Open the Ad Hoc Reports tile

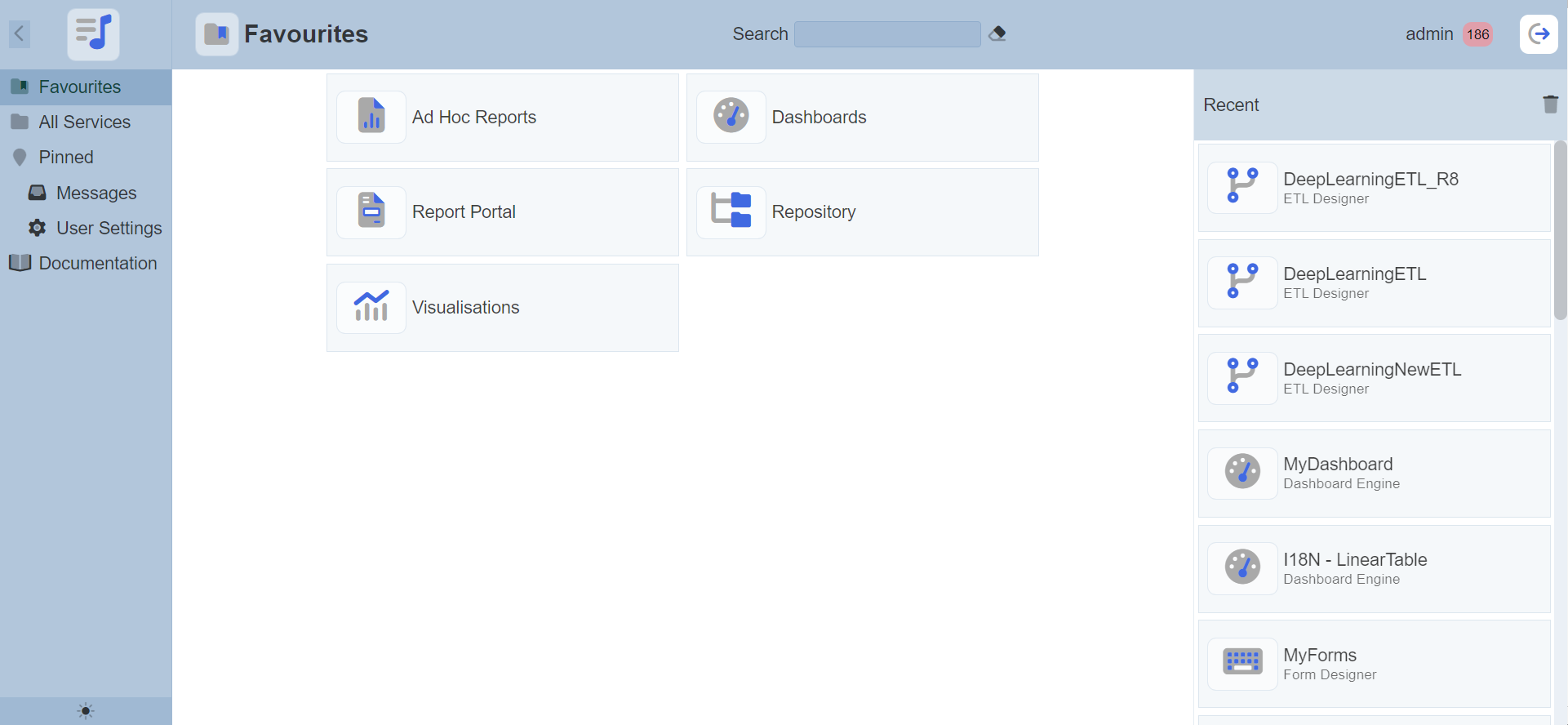502,118
